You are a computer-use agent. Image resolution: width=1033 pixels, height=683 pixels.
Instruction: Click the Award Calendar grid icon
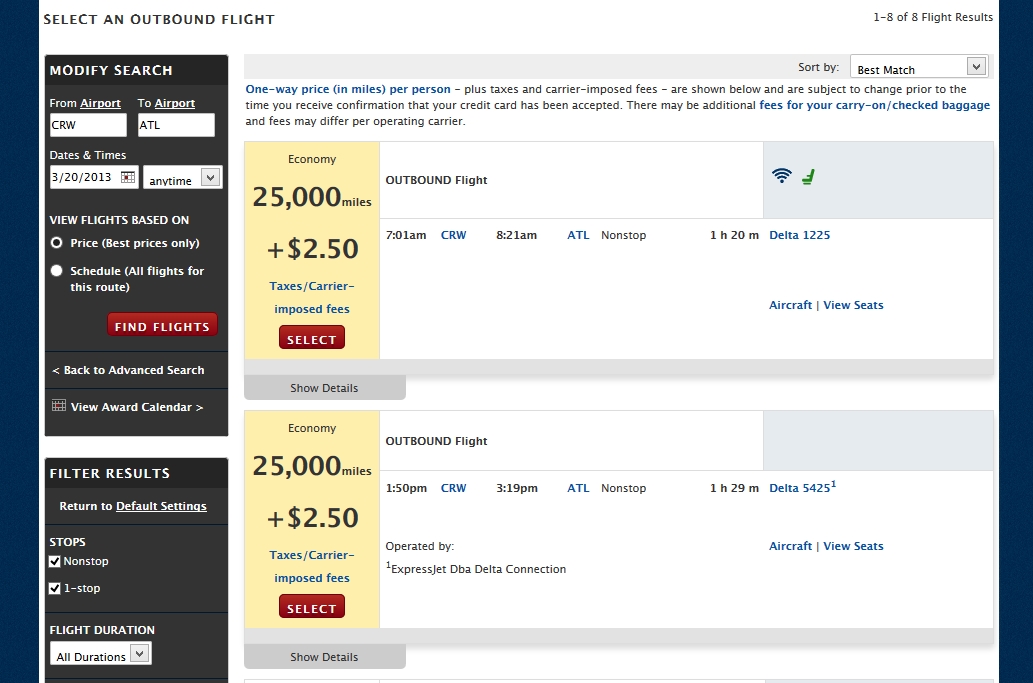coord(59,406)
